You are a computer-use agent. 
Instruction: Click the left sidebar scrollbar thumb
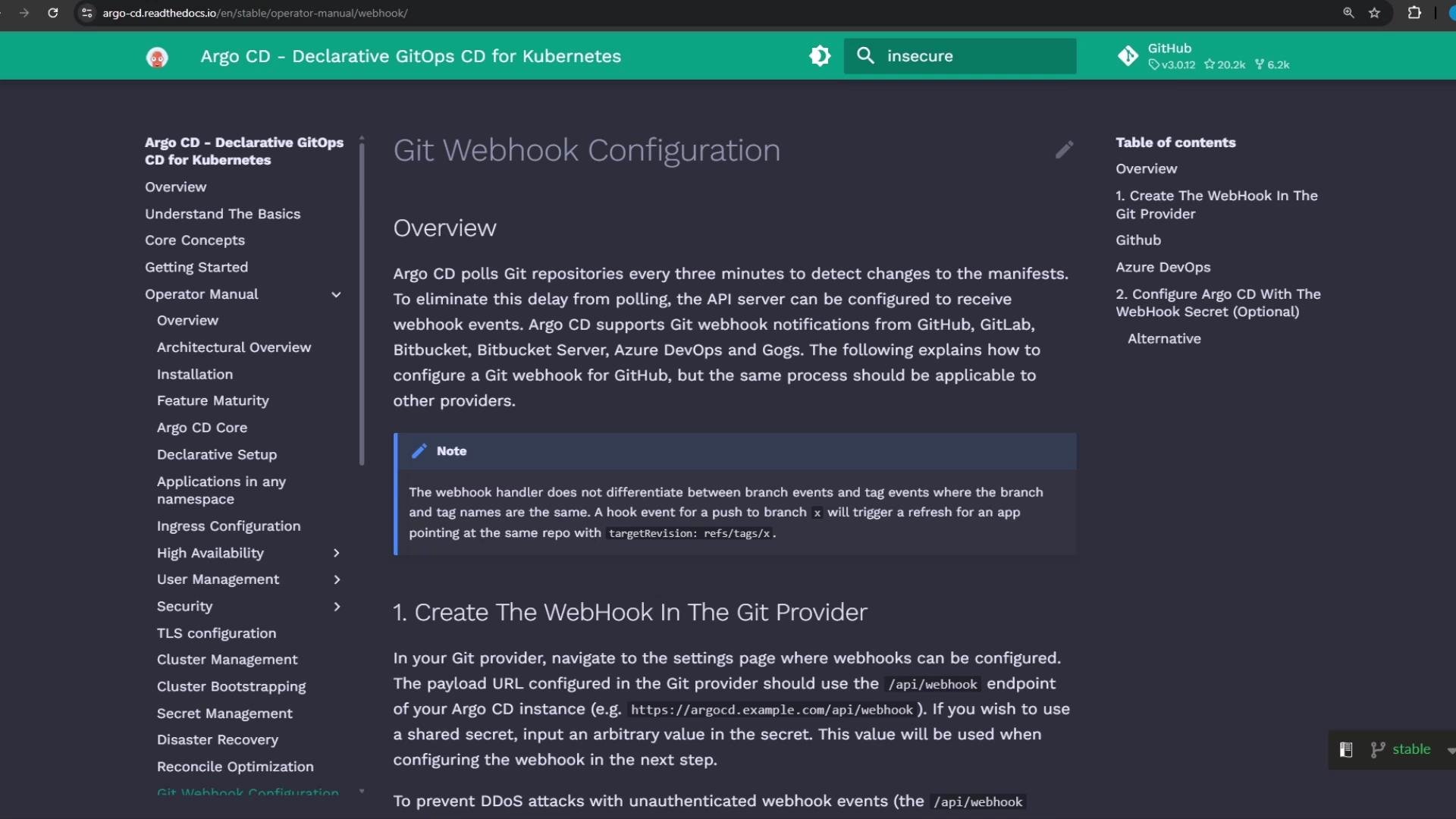tap(362, 303)
